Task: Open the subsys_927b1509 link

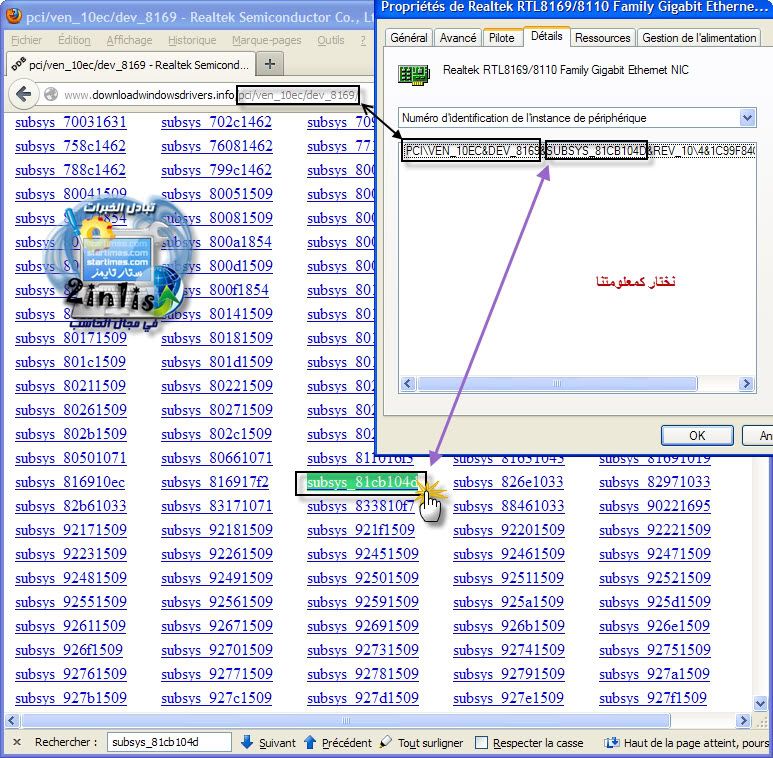Action: [70, 698]
